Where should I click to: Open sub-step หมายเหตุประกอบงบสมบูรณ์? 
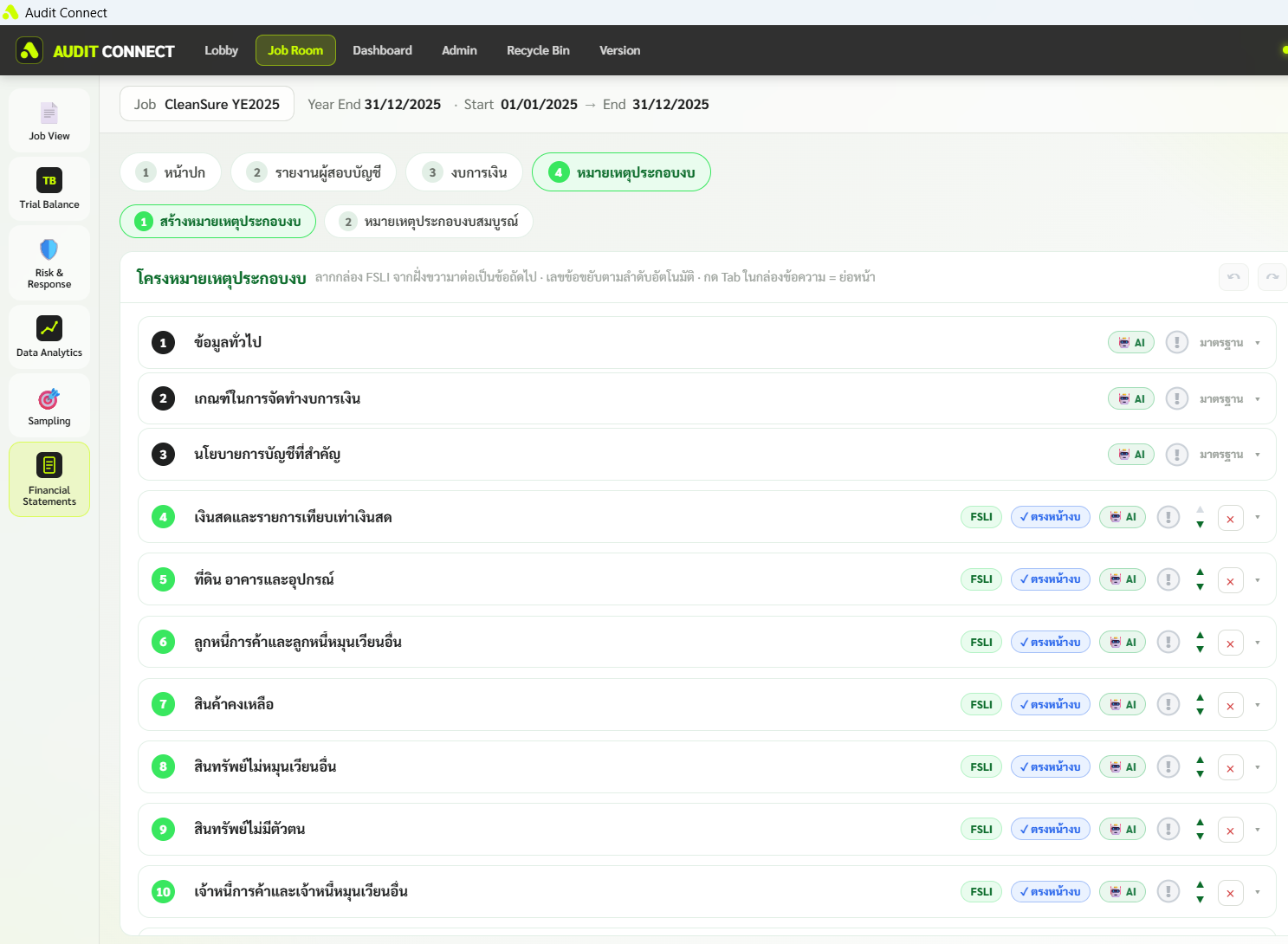pyautogui.click(x=429, y=222)
